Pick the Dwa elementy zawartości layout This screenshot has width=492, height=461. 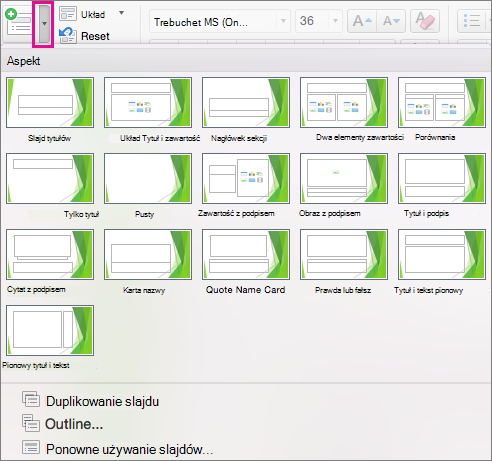click(x=344, y=103)
